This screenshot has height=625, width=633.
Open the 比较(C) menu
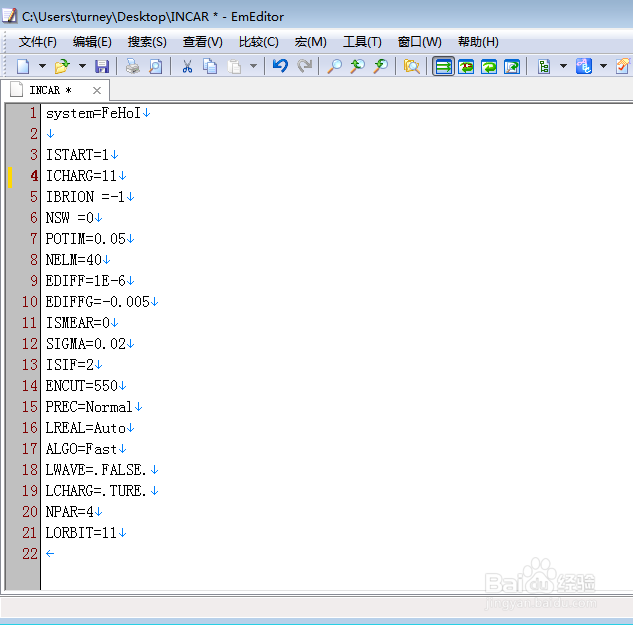click(x=258, y=42)
